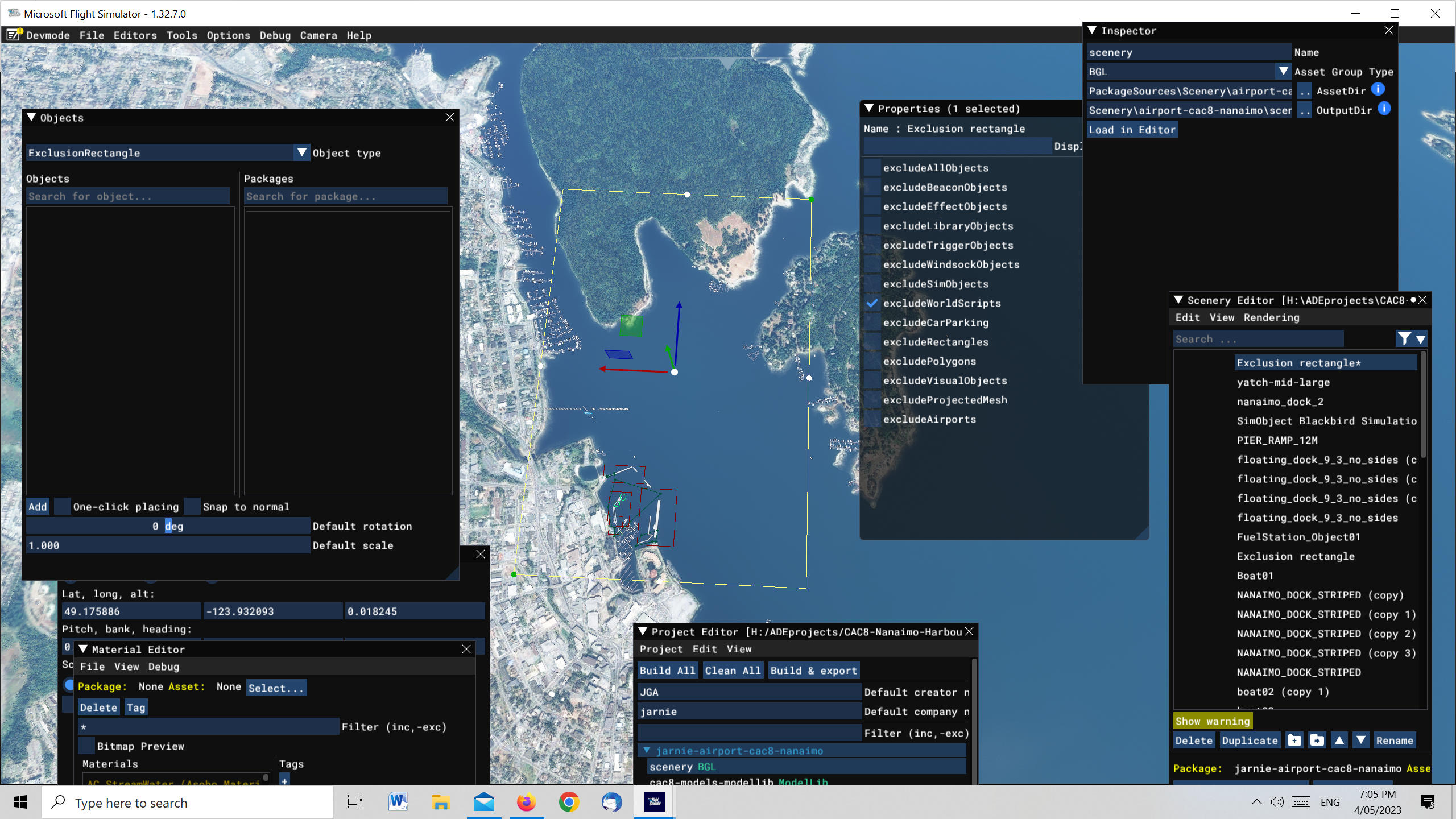Click the Show warning button
The image size is (1456, 819).
(x=1213, y=721)
